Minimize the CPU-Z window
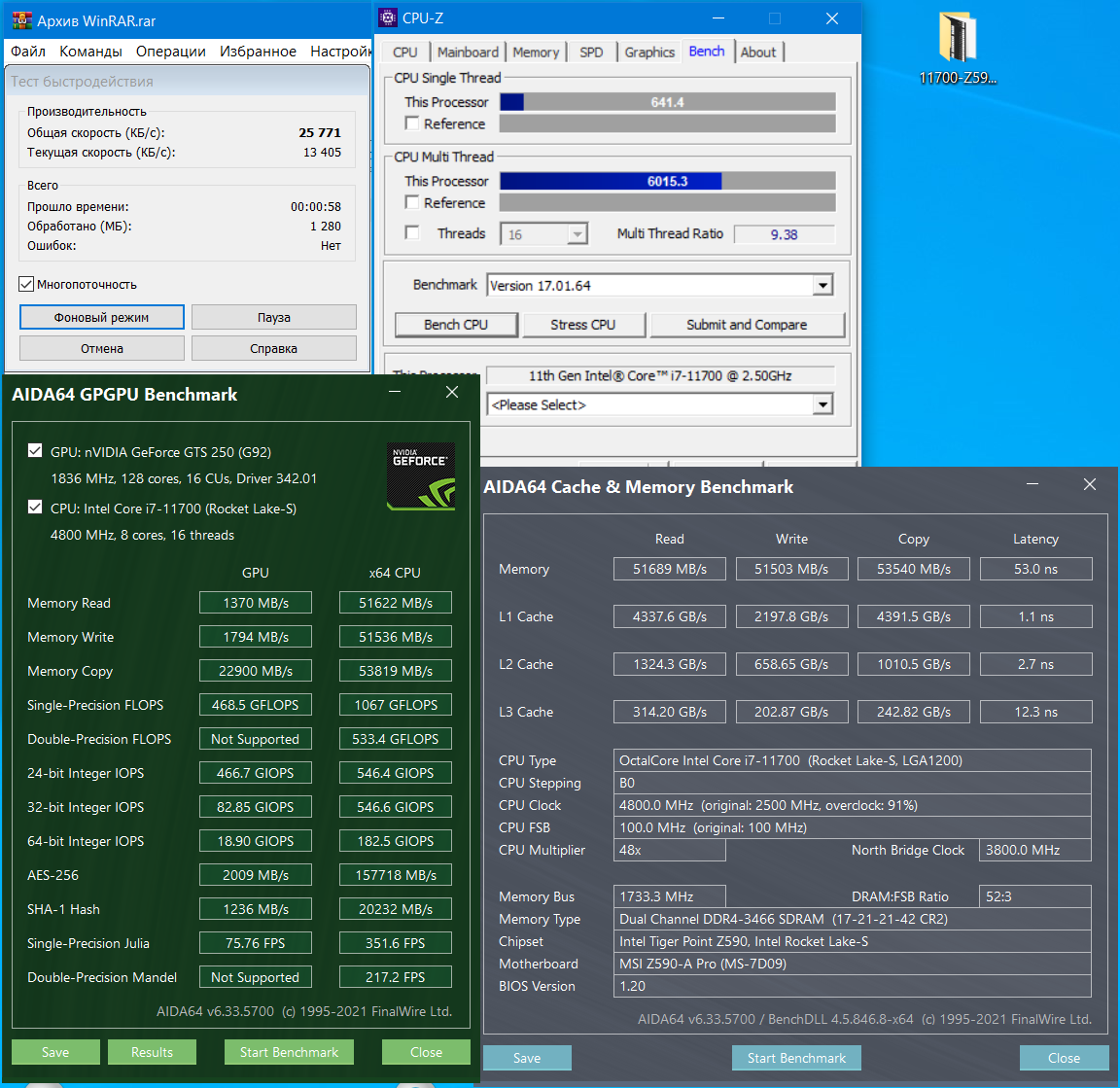This screenshot has height=1088, width=1120. click(x=718, y=18)
